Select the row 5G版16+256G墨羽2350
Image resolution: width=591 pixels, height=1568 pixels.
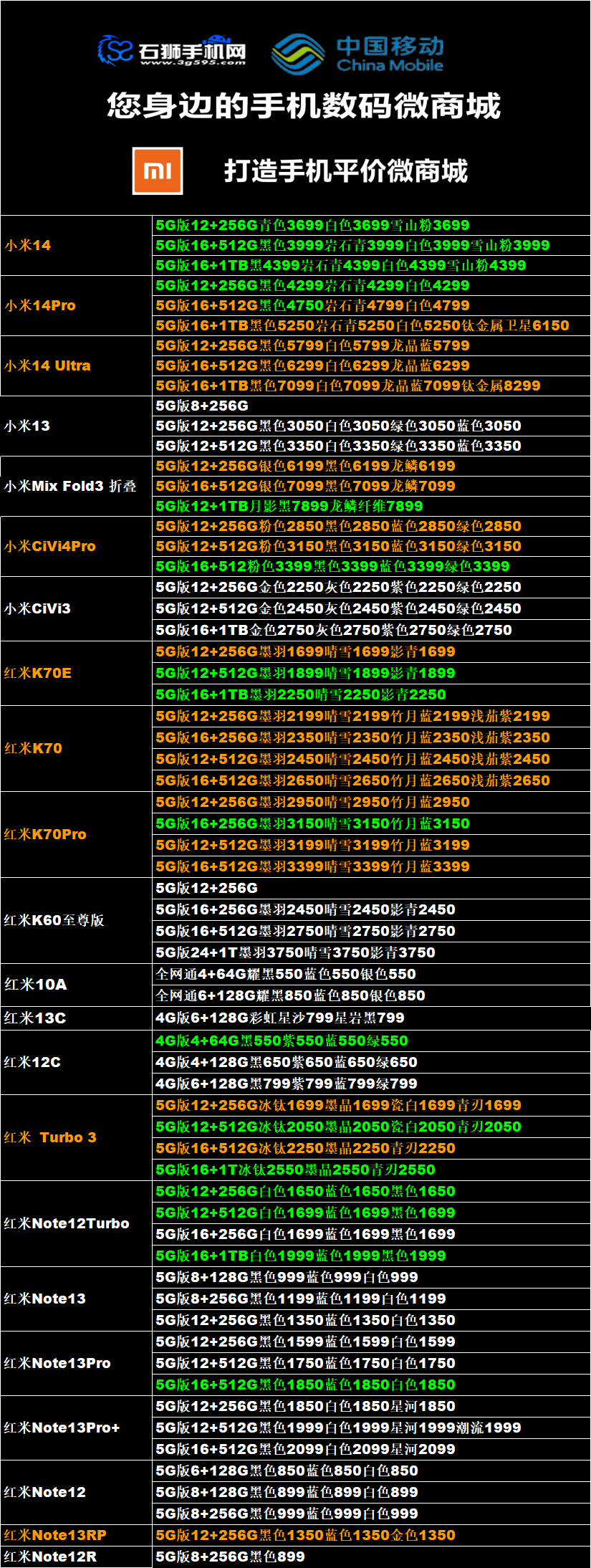click(372, 737)
